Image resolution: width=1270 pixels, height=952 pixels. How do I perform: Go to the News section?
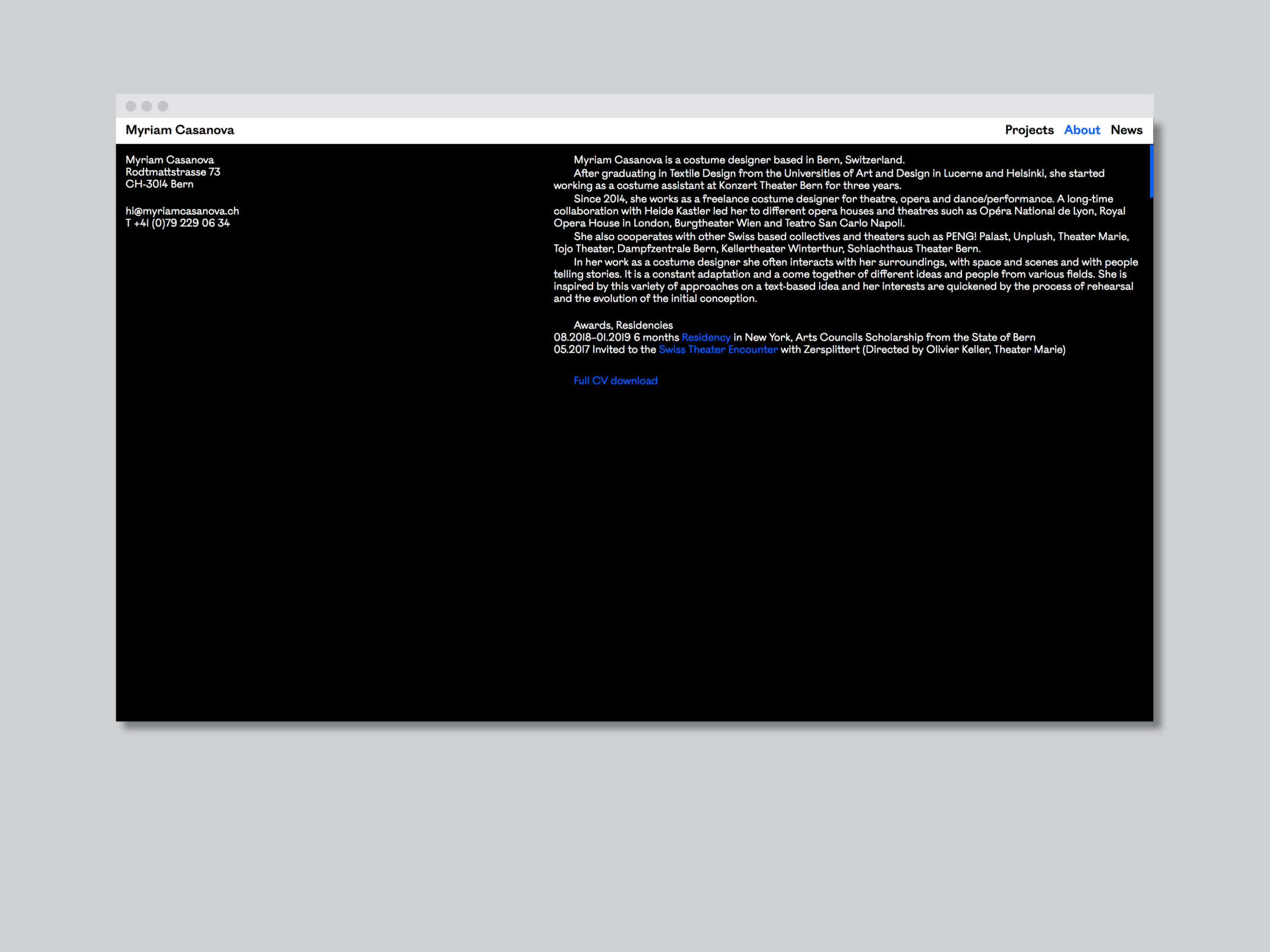[x=1126, y=130]
